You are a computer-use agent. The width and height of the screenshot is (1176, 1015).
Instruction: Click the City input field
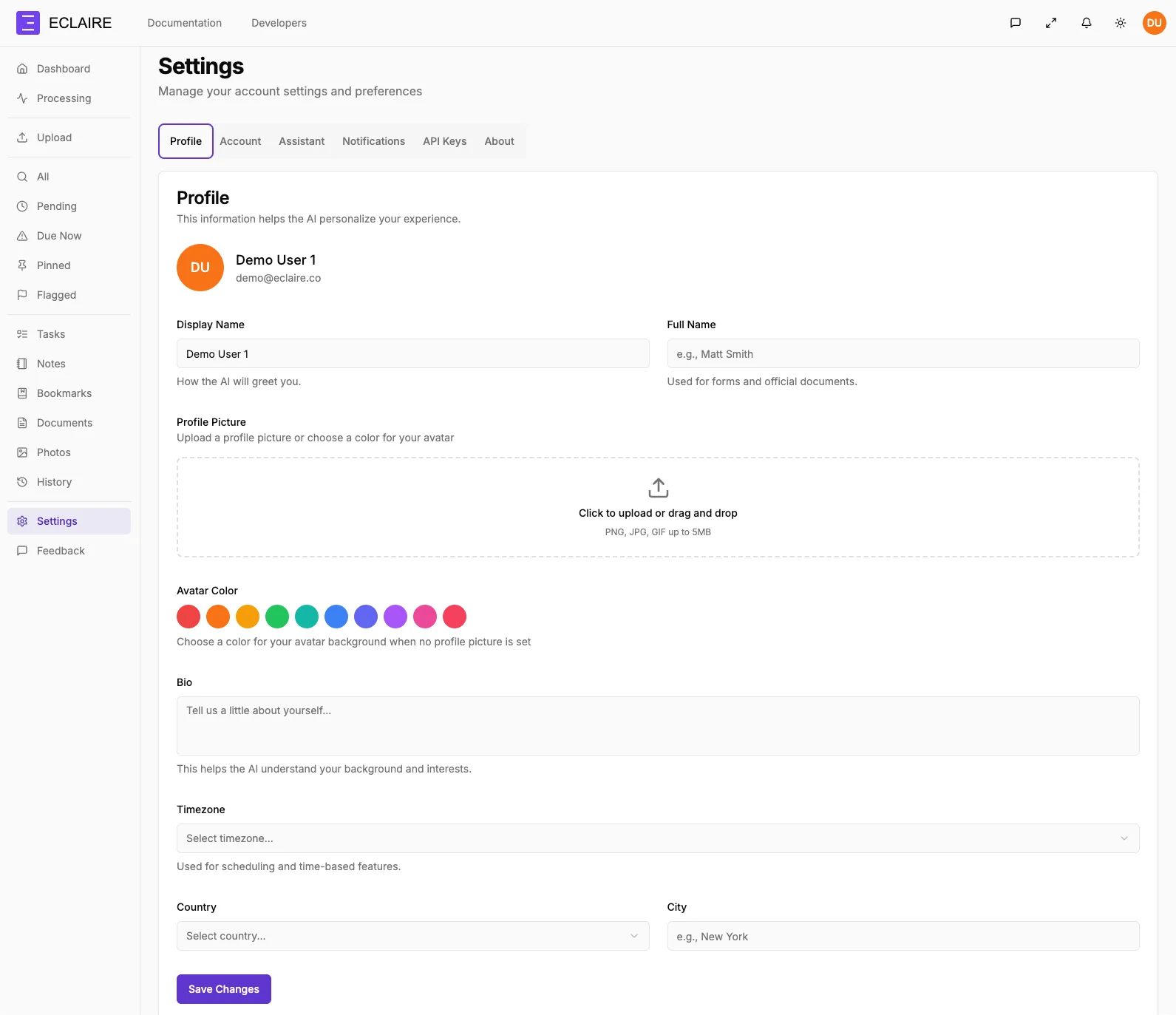903,936
